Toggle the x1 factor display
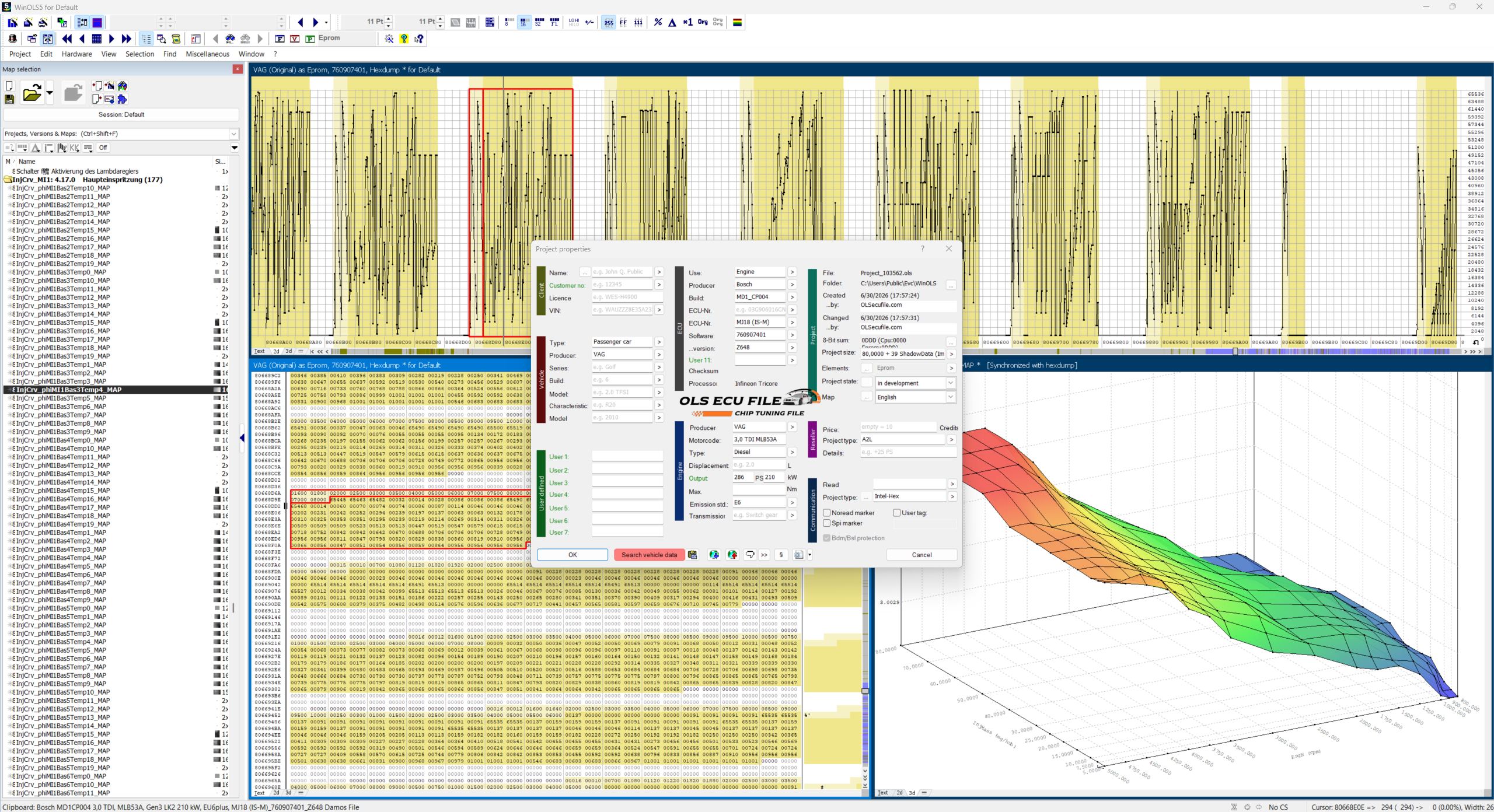 (687, 22)
